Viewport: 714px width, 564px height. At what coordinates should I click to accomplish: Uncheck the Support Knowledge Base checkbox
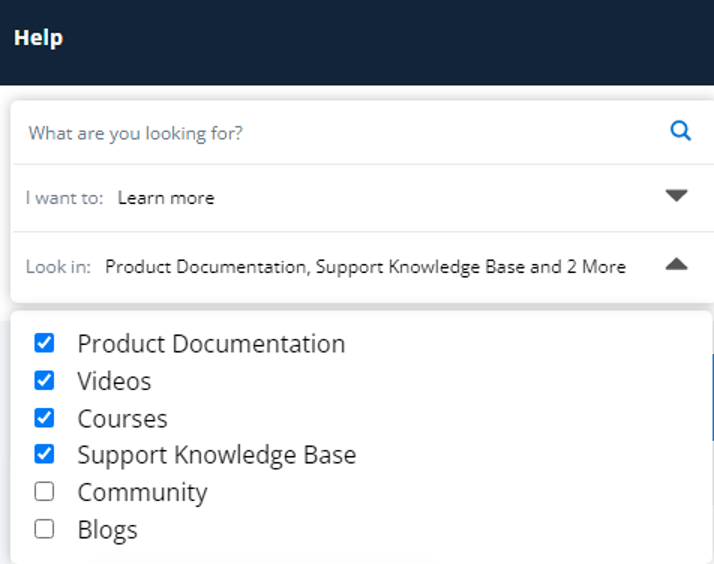click(x=44, y=454)
